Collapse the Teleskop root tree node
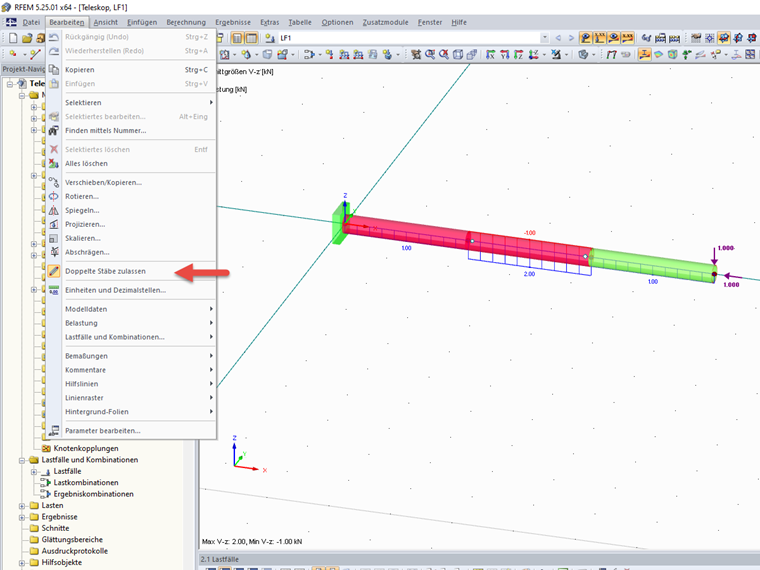 [10, 84]
